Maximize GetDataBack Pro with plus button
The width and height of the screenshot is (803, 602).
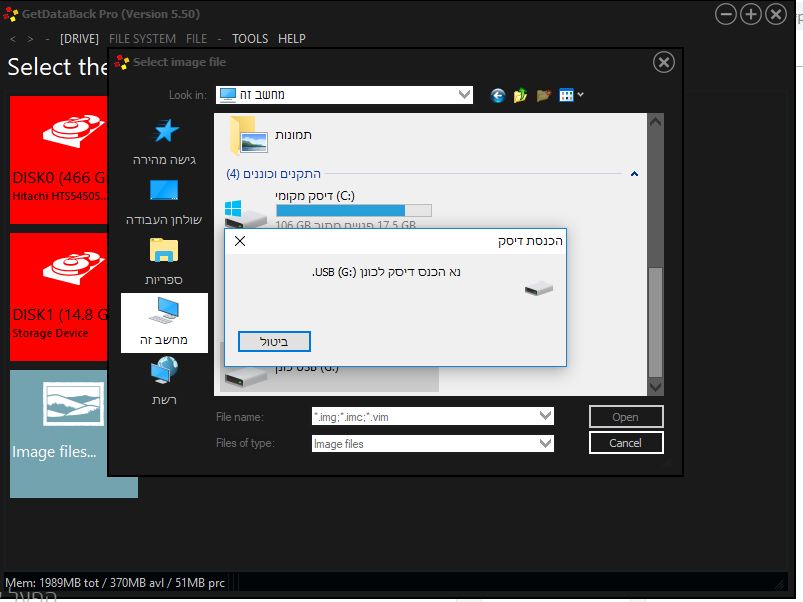[x=751, y=14]
